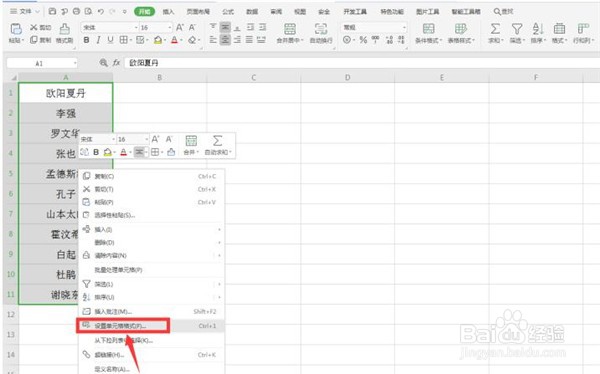The width and height of the screenshot is (600, 374).
Task: Switch to Page Layout (页面布局) tab
Action: (198, 12)
